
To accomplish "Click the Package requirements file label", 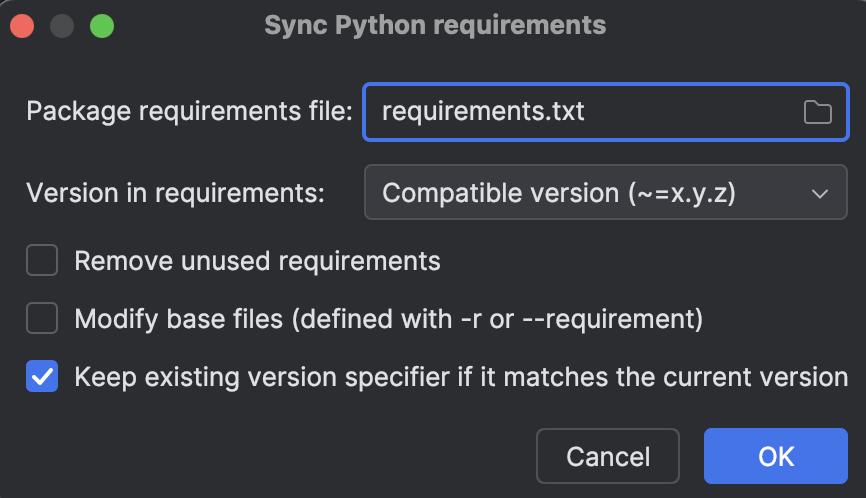I will (x=189, y=112).
